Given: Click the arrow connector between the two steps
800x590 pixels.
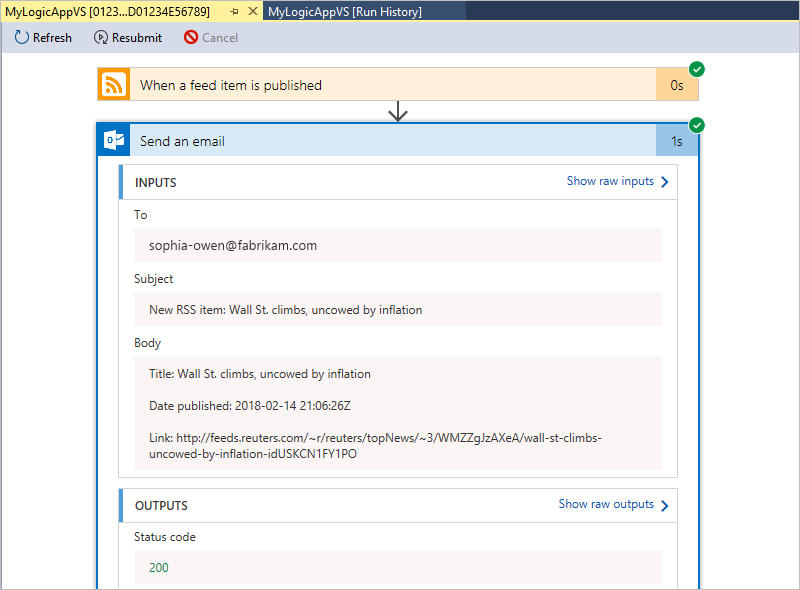Looking at the screenshot, I should point(398,112).
